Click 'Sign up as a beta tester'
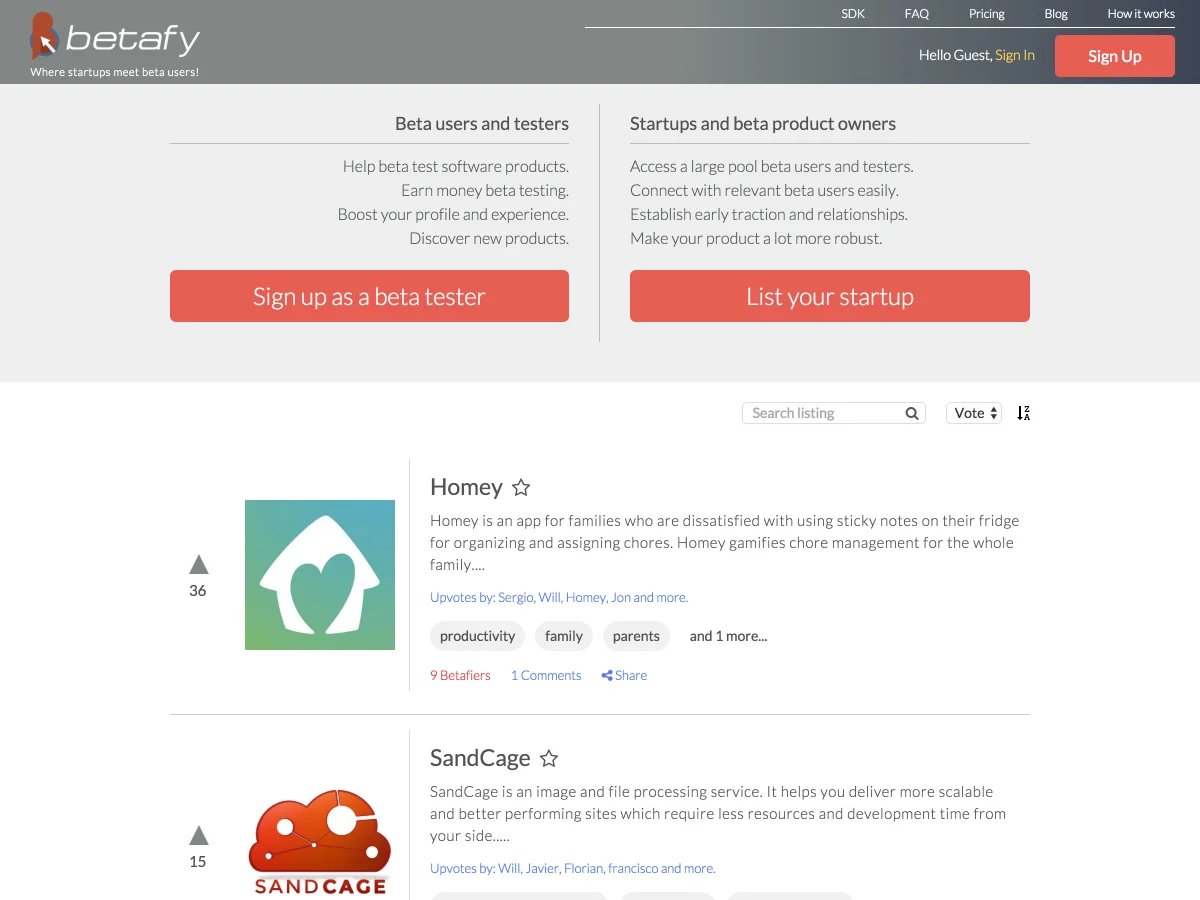This screenshot has height=900, width=1200. click(x=369, y=296)
